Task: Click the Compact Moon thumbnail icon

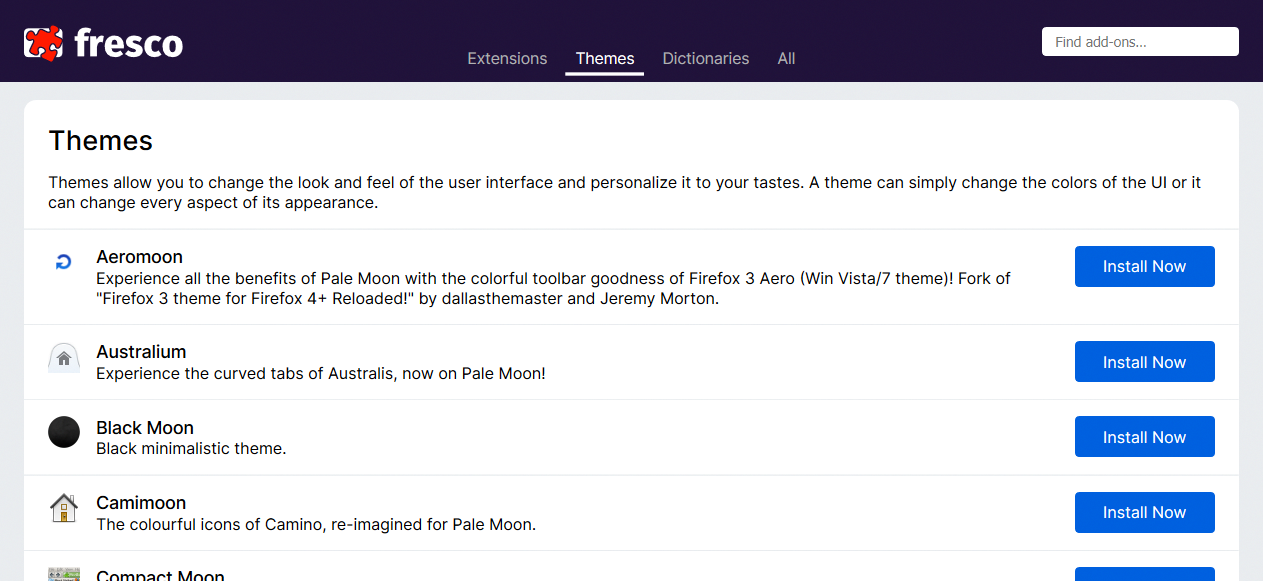Action: (63, 574)
